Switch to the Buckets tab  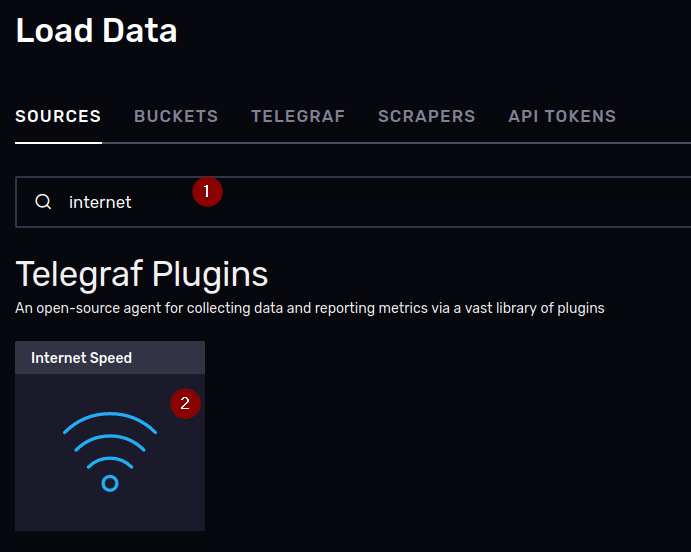[x=176, y=116]
